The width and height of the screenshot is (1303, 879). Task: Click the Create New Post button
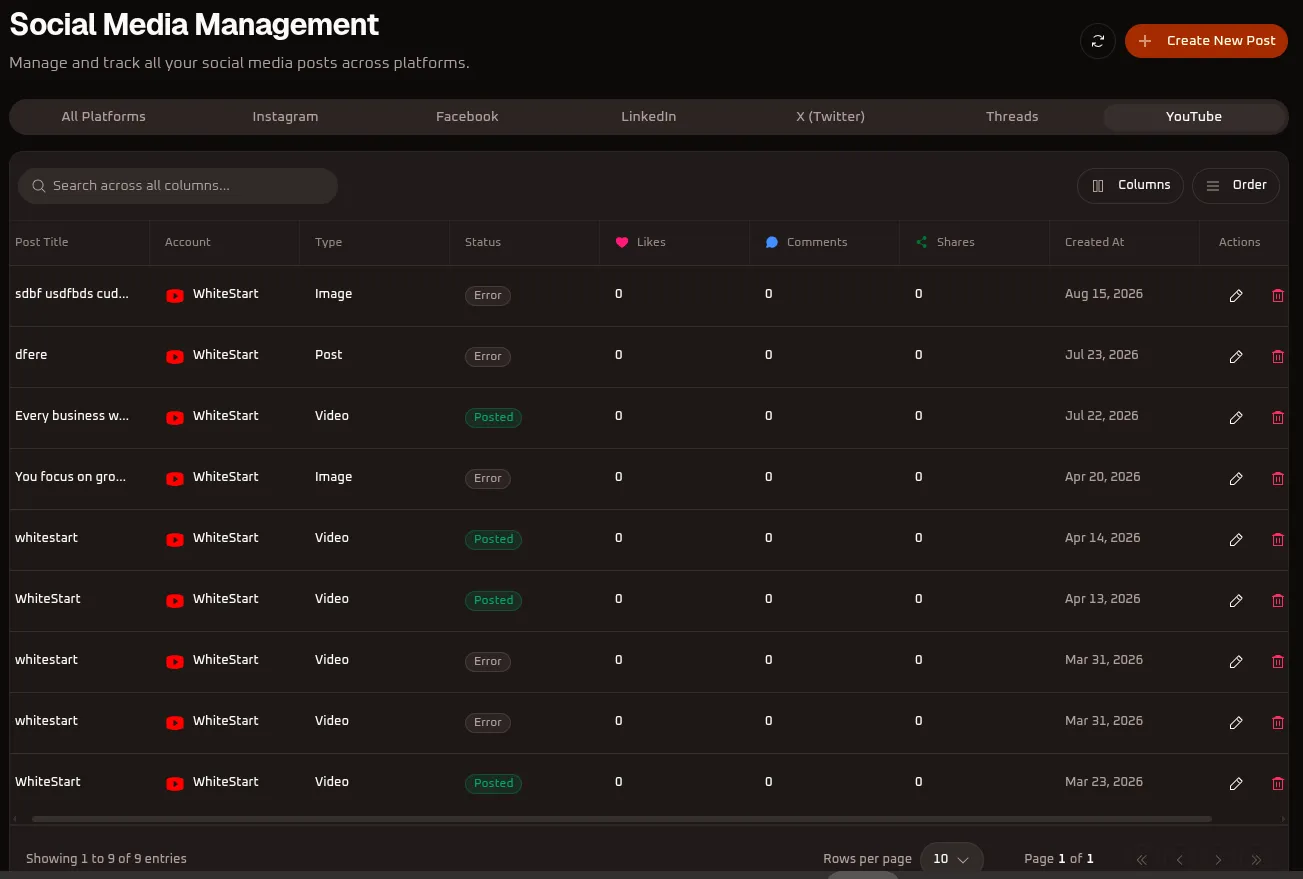[1206, 41]
